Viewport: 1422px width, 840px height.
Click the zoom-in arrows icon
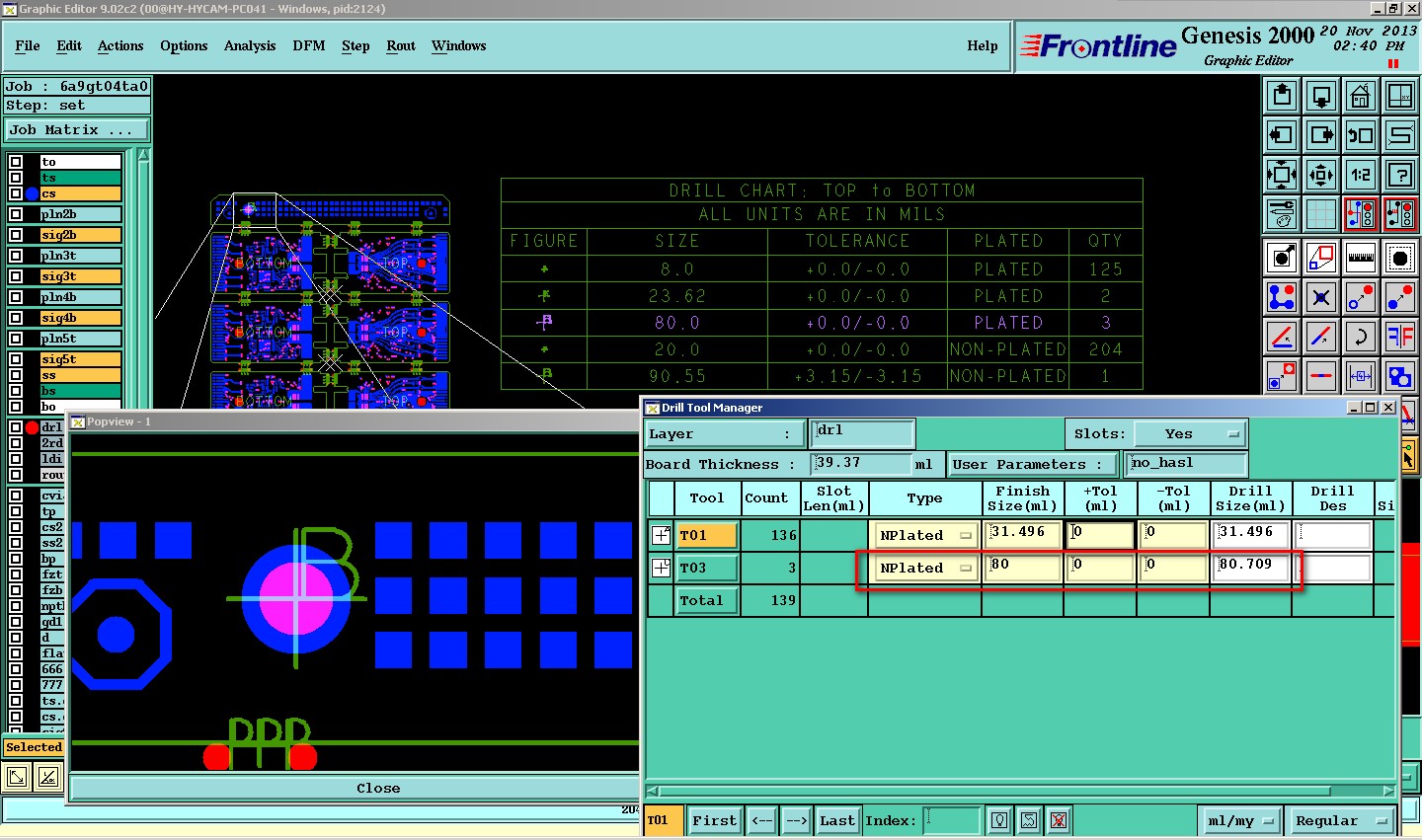pyautogui.click(x=1282, y=175)
